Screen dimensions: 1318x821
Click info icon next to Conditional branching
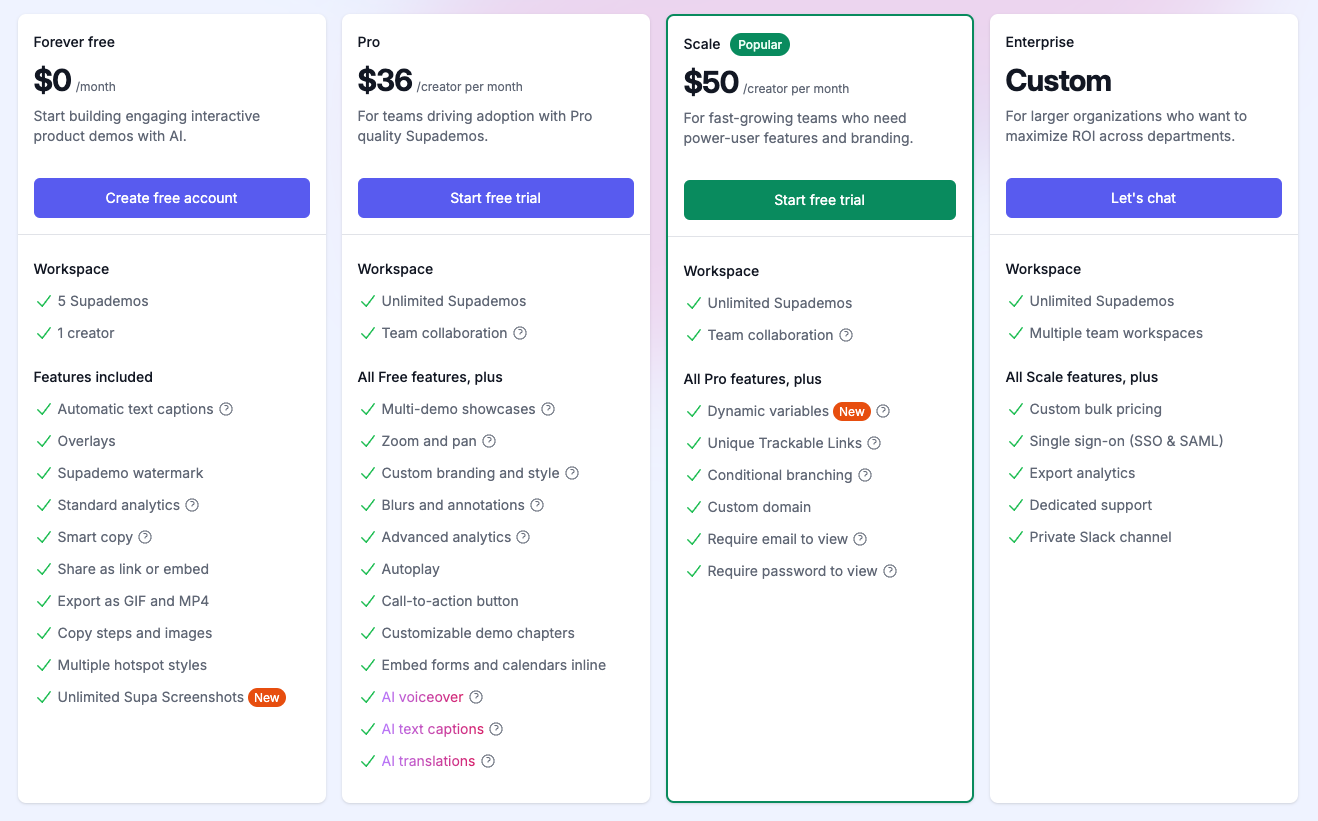point(865,475)
